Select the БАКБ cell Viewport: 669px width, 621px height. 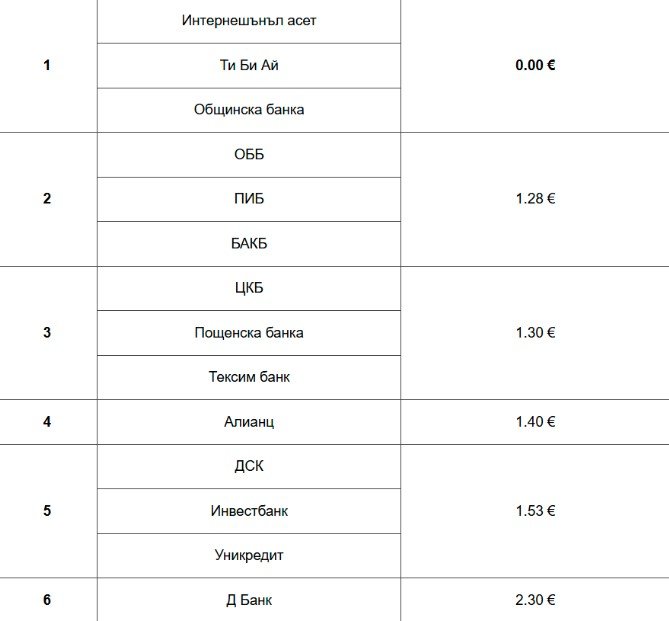pyautogui.click(x=249, y=244)
